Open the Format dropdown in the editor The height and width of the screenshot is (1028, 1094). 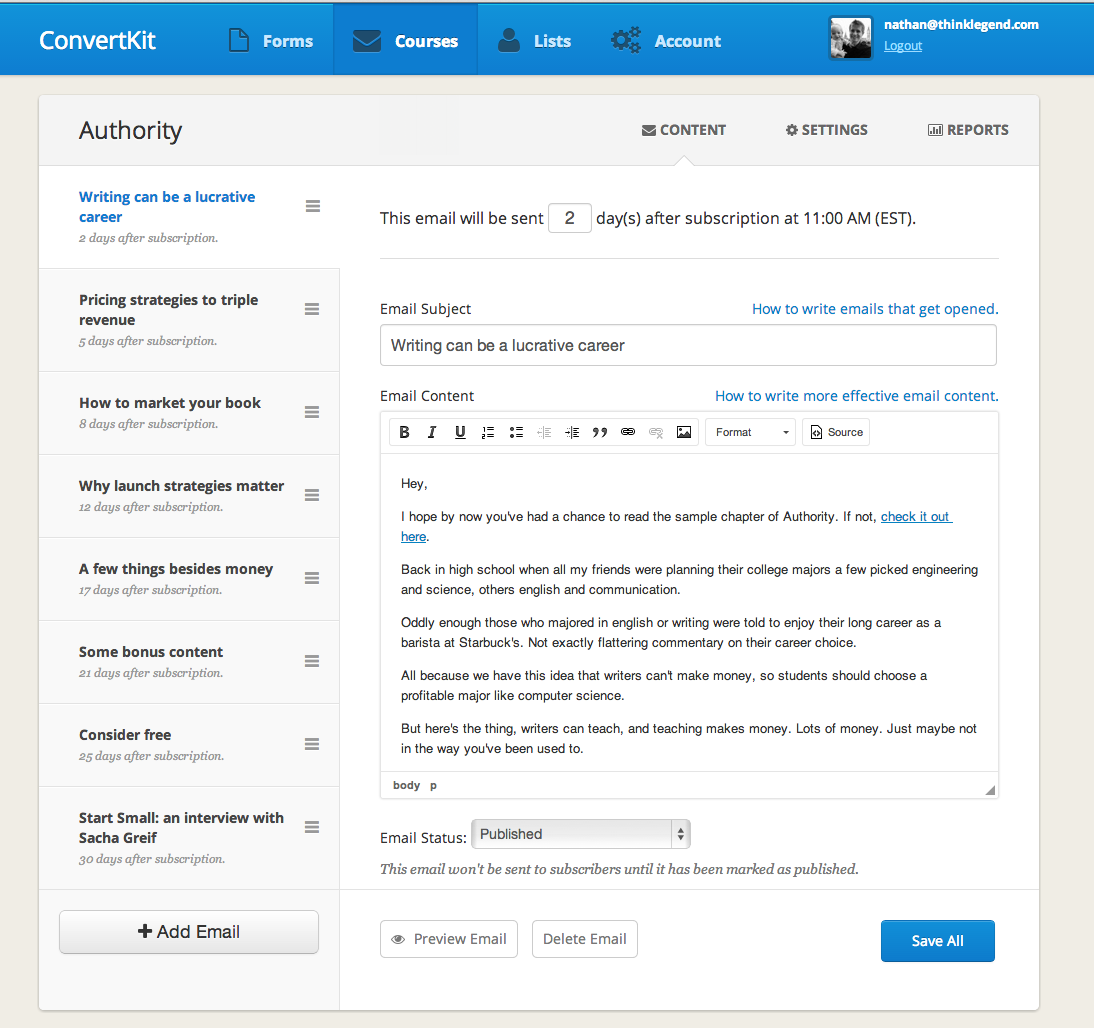(x=751, y=432)
